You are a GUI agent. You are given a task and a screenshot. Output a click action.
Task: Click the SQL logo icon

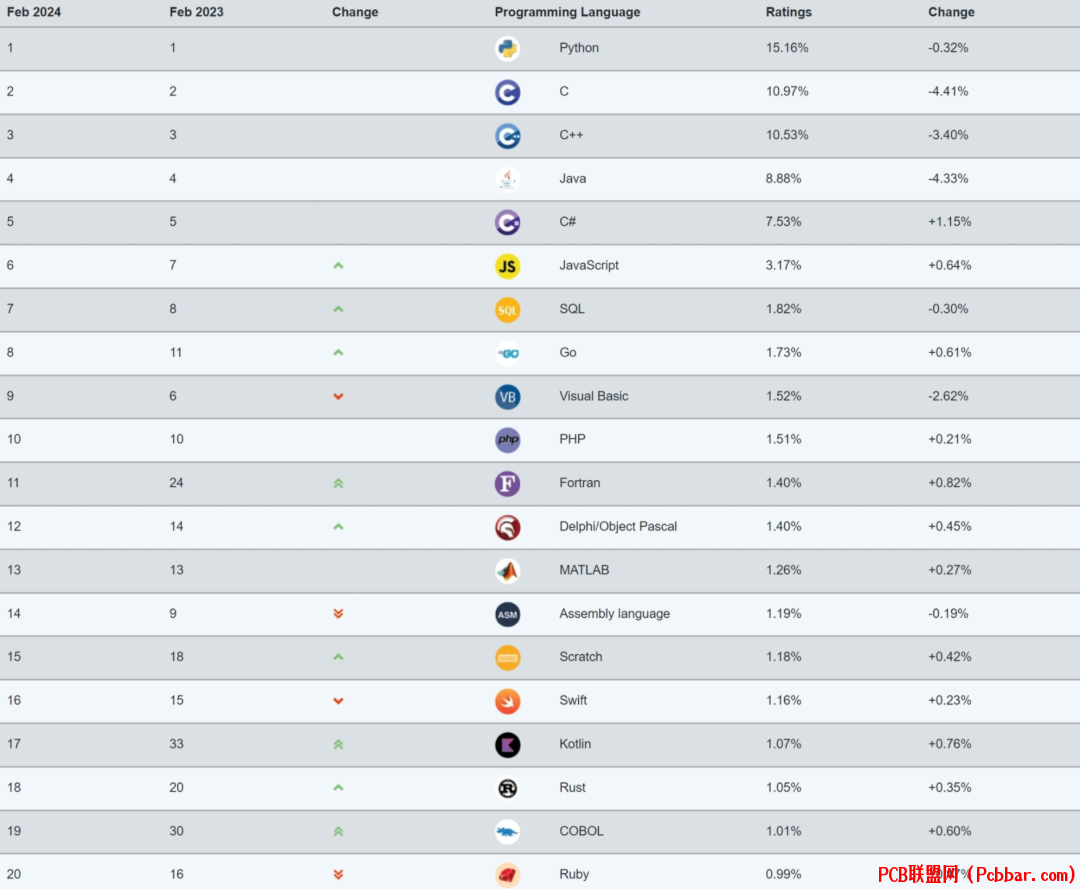click(508, 310)
